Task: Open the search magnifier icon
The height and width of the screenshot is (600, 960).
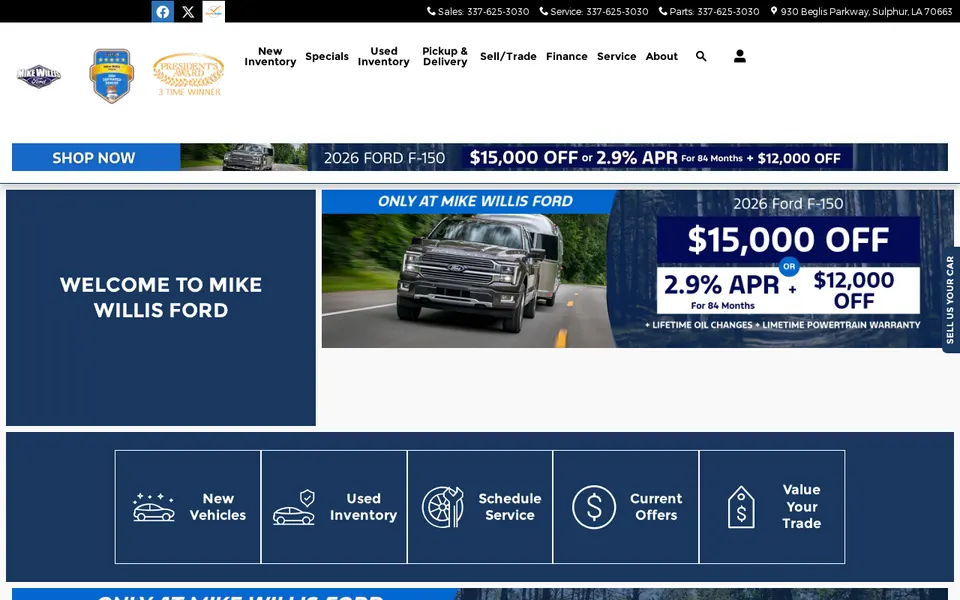Action: pos(701,56)
